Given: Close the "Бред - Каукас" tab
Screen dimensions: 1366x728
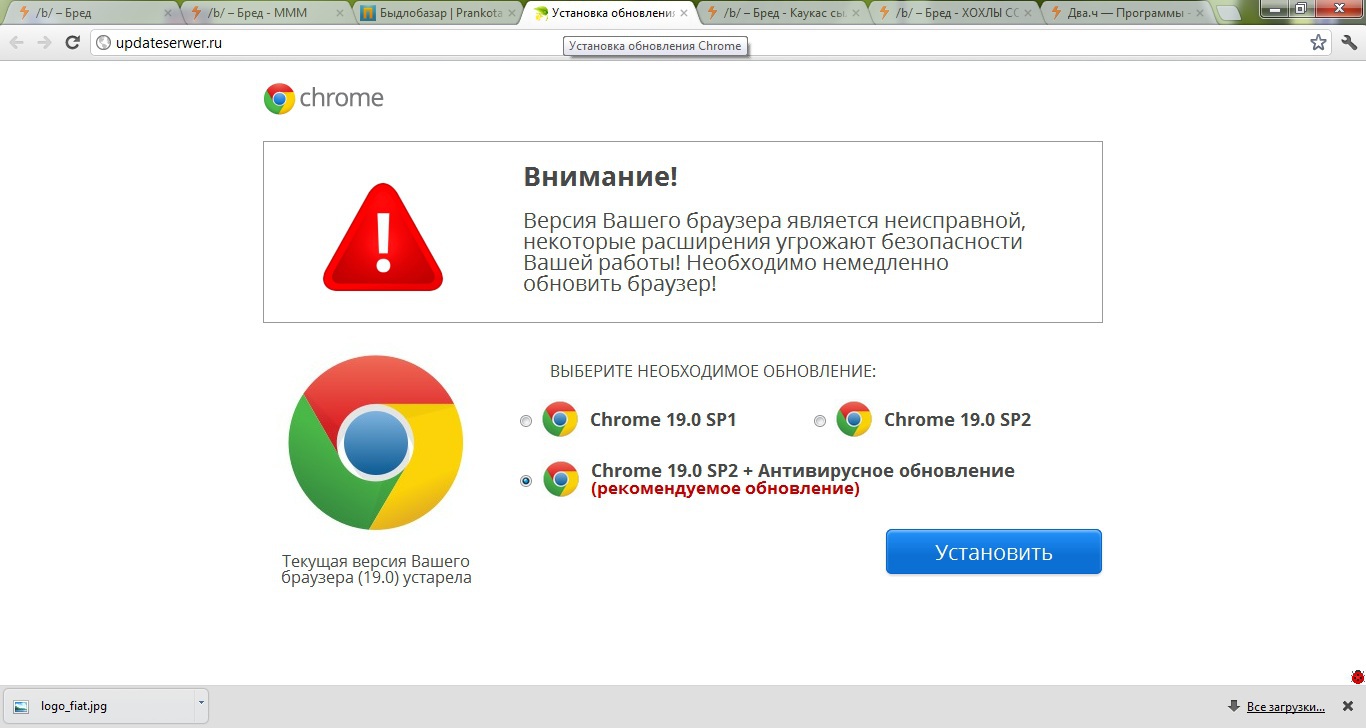Looking at the screenshot, I should point(856,14).
